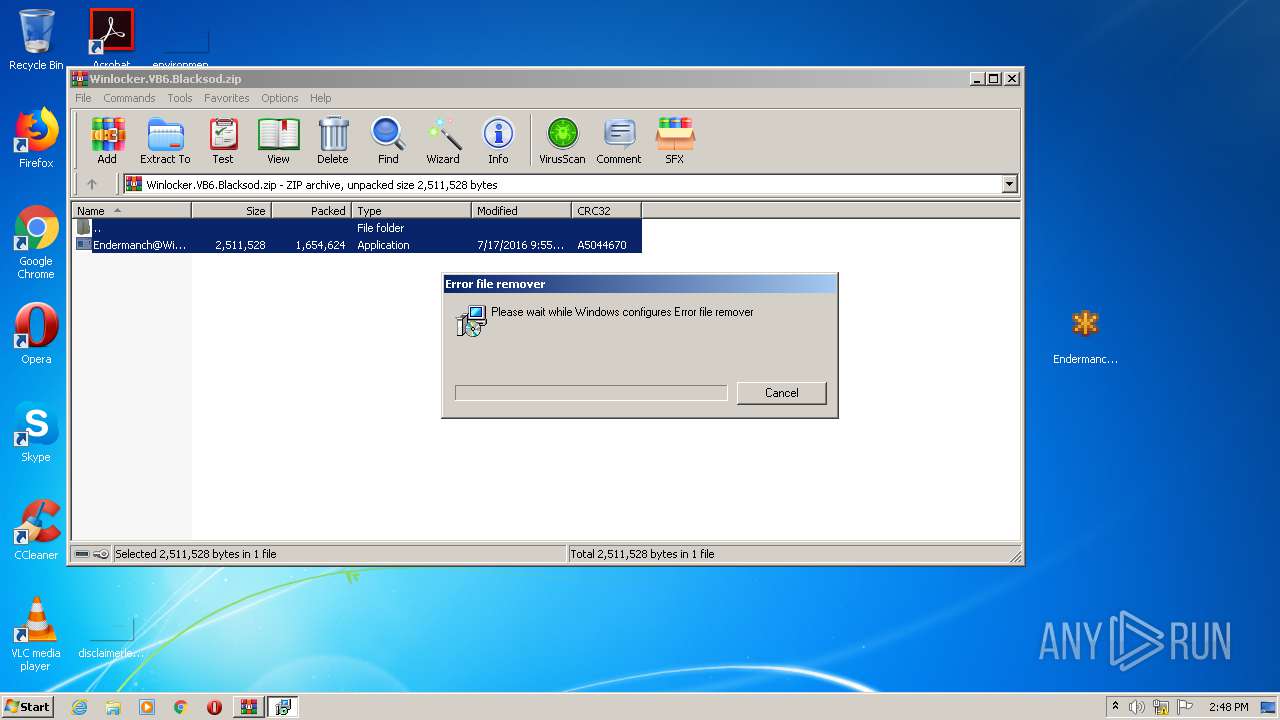Image resolution: width=1280 pixels, height=720 pixels.
Task: Open Skype desktop shortcut
Action: 36,432
